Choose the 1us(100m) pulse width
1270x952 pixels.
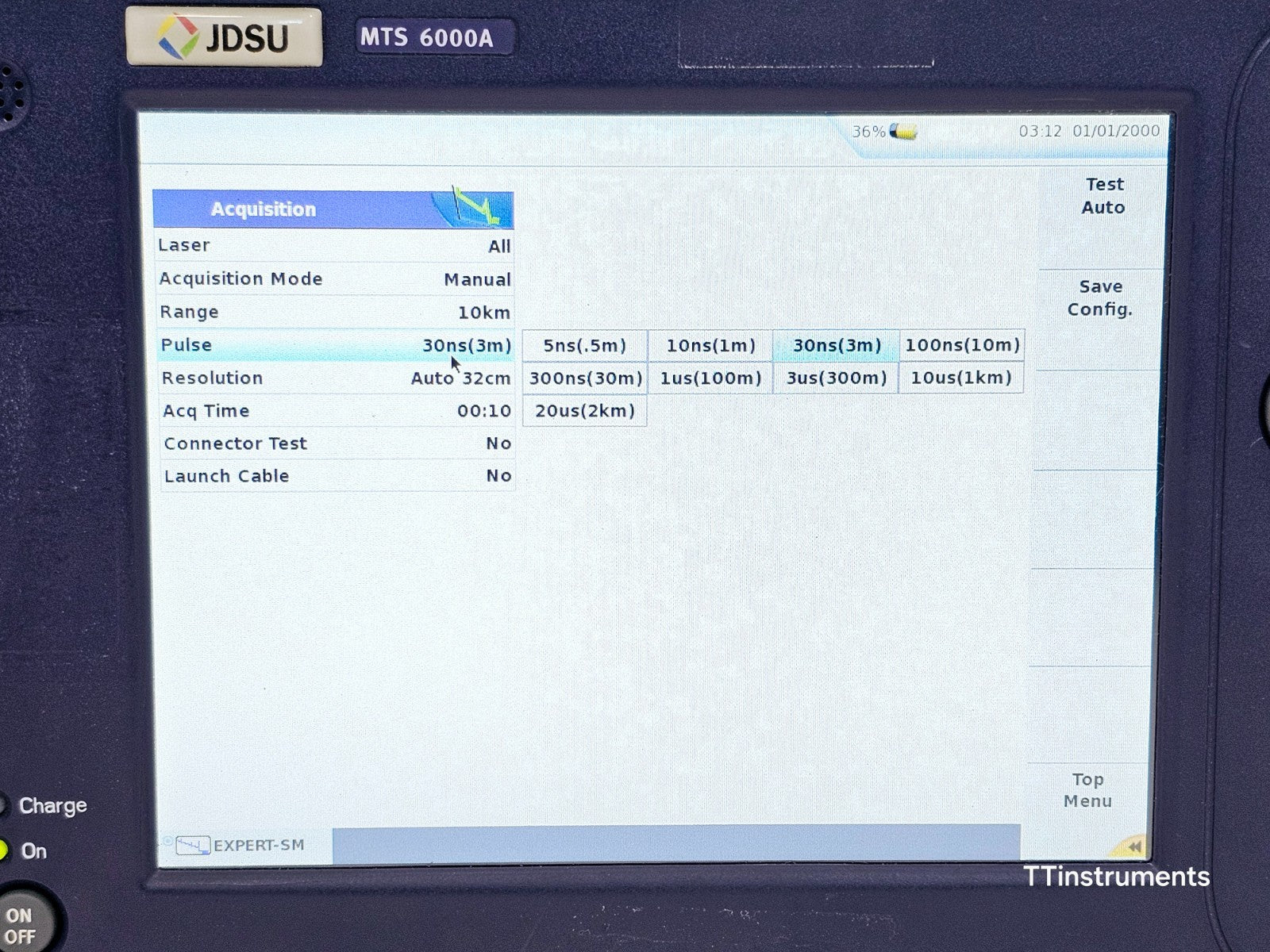710,378
